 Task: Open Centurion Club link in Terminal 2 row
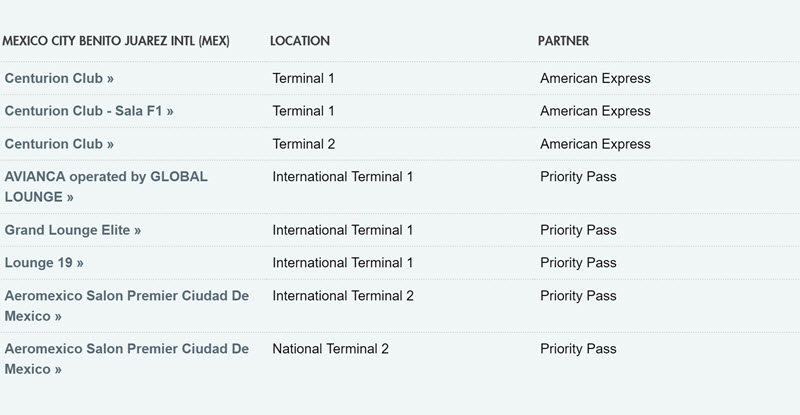point(59,144)
